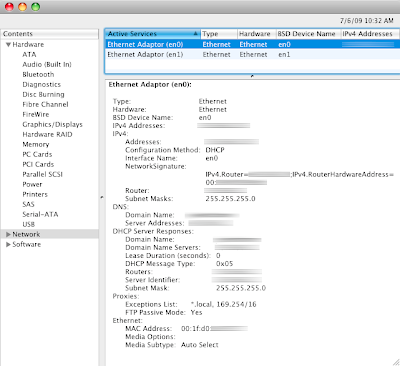Select PC Cards entry
400x366 pixels.
point(37,154)
